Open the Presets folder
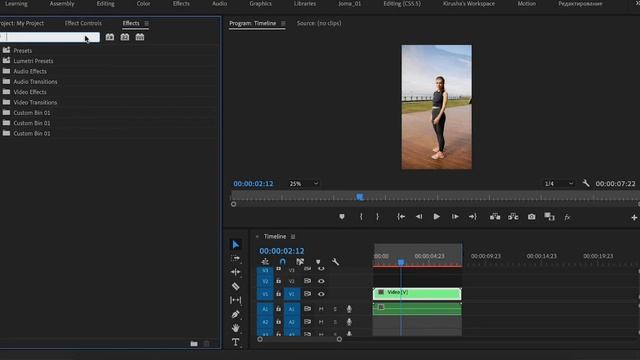This screenshot has height=360, width=640. (22, 51)
